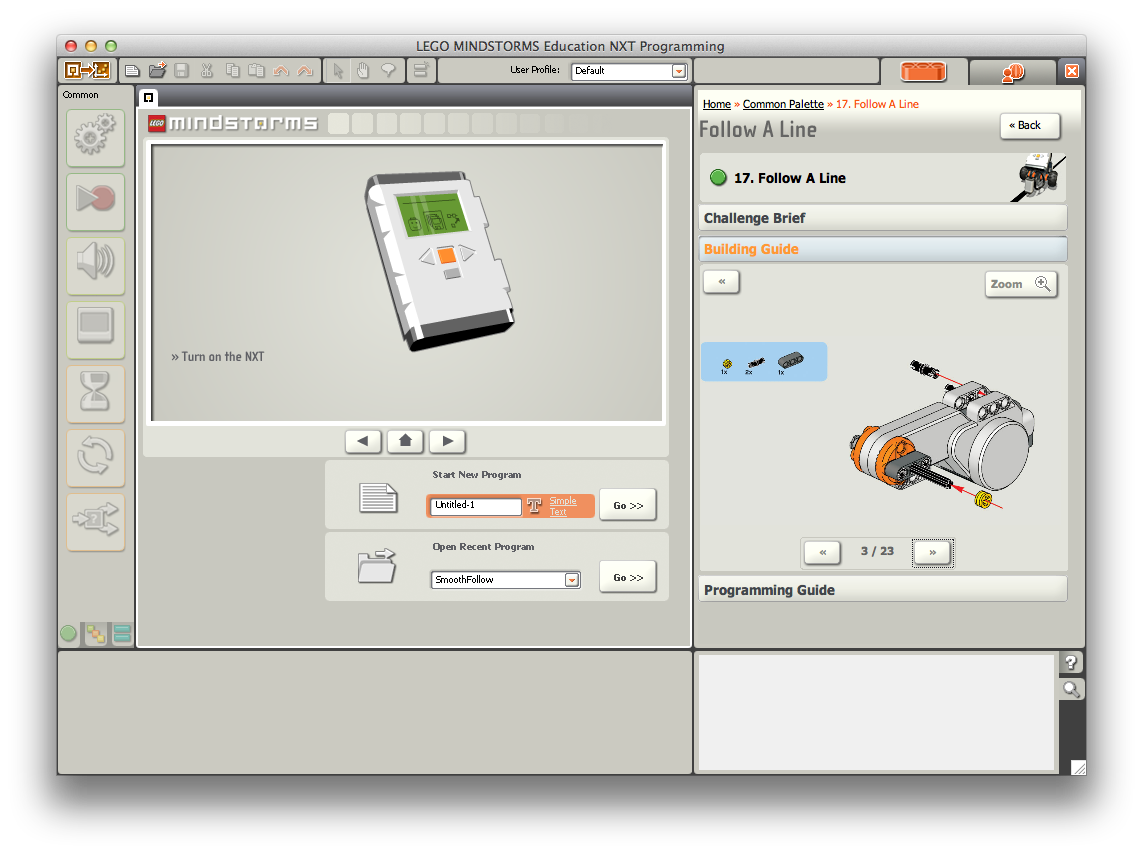The height and width of the screenshot is (854, 1143).
Task: Switch to Complete palette tab
Action: pos(95,634)
